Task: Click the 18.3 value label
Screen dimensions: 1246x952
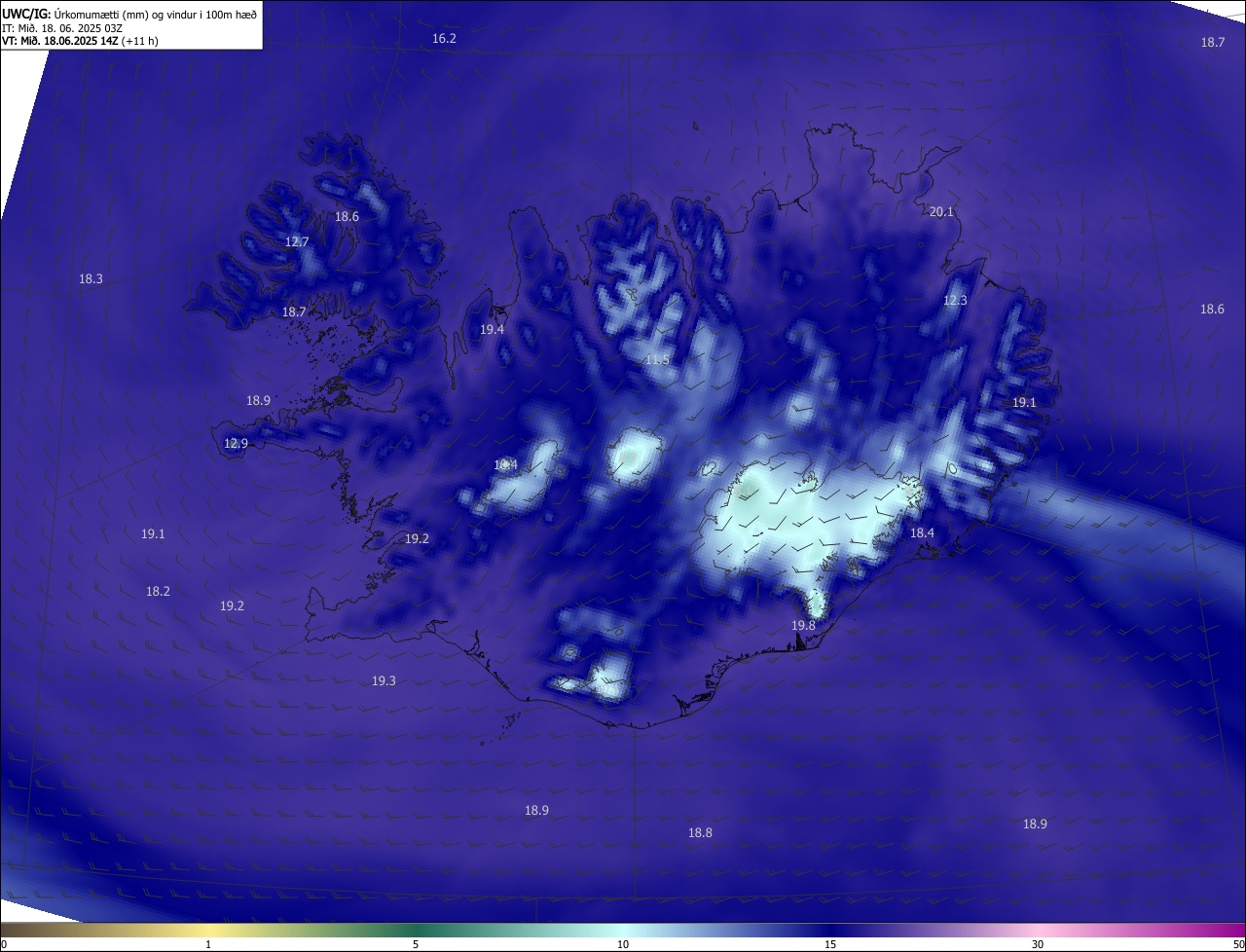Action: click(91, 279)
